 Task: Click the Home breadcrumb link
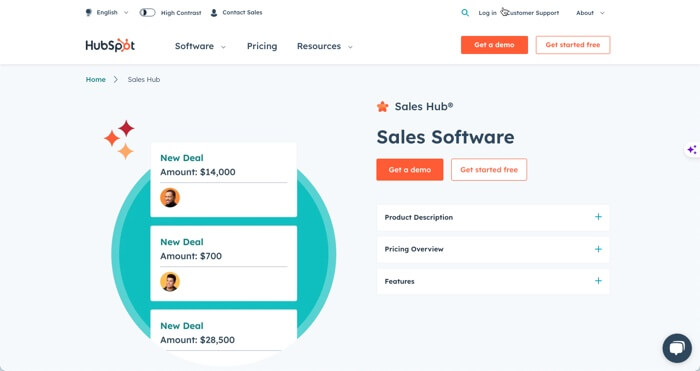(x=96, y=79)
